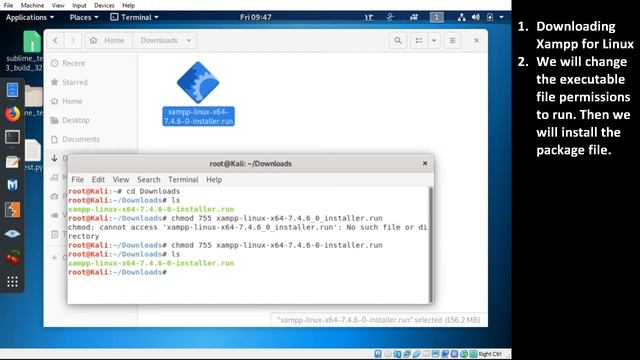Close the root@Kali terminal window
Viewport: 640px width, 360px height.
click(425, 163)
